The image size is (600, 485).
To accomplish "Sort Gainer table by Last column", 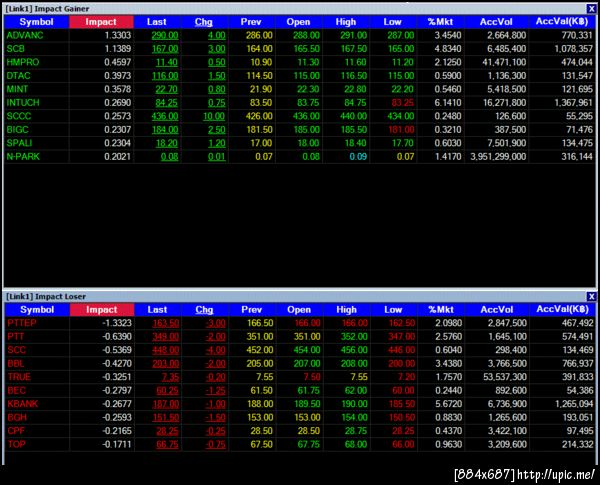I will 157,22.
